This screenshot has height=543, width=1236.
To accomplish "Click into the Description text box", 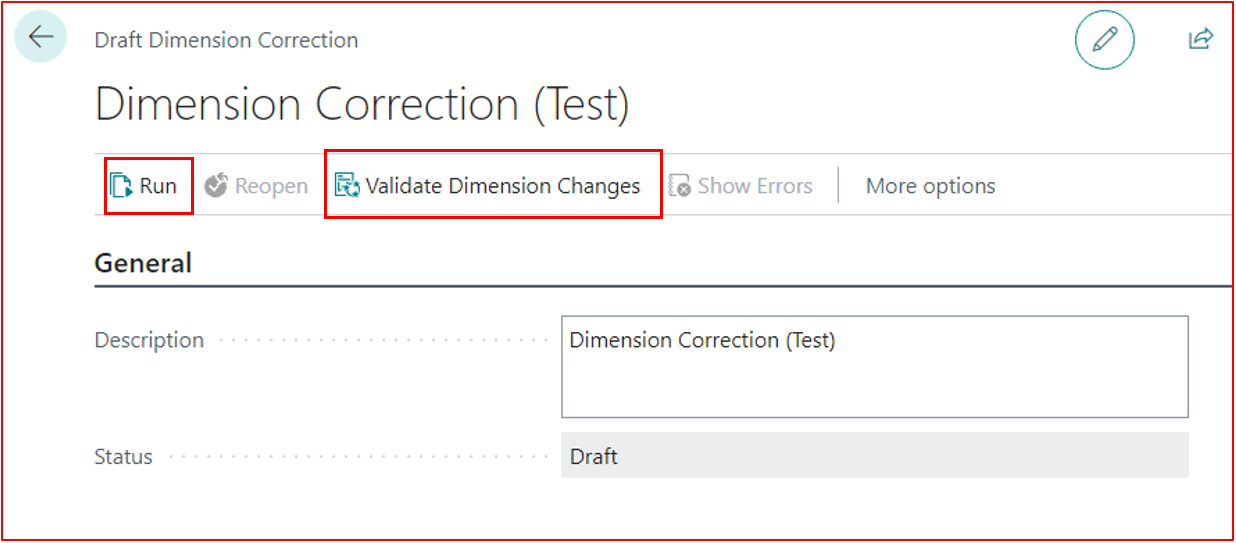I will [x=874, y=366].
